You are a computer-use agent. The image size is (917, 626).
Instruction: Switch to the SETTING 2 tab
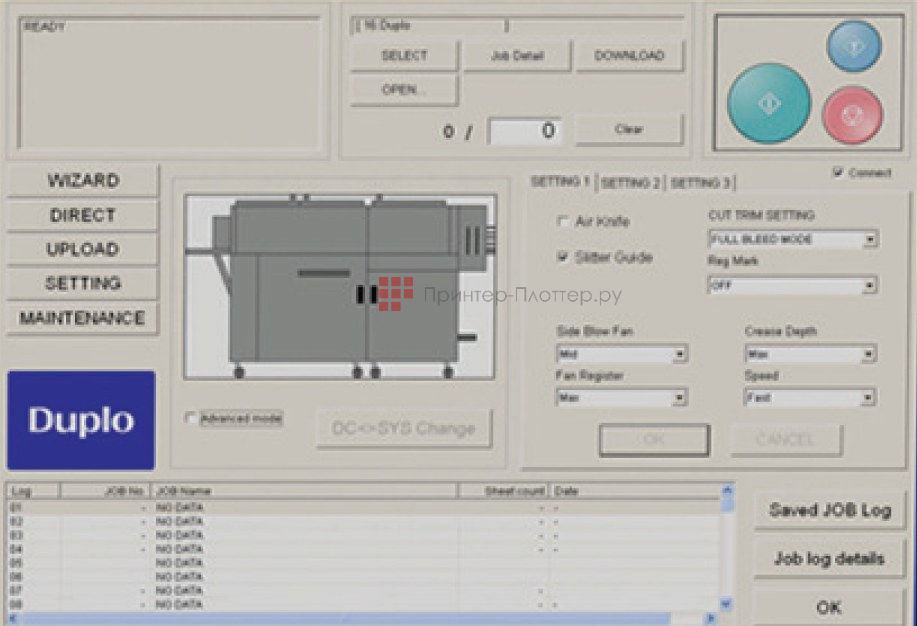coord(630,183)
